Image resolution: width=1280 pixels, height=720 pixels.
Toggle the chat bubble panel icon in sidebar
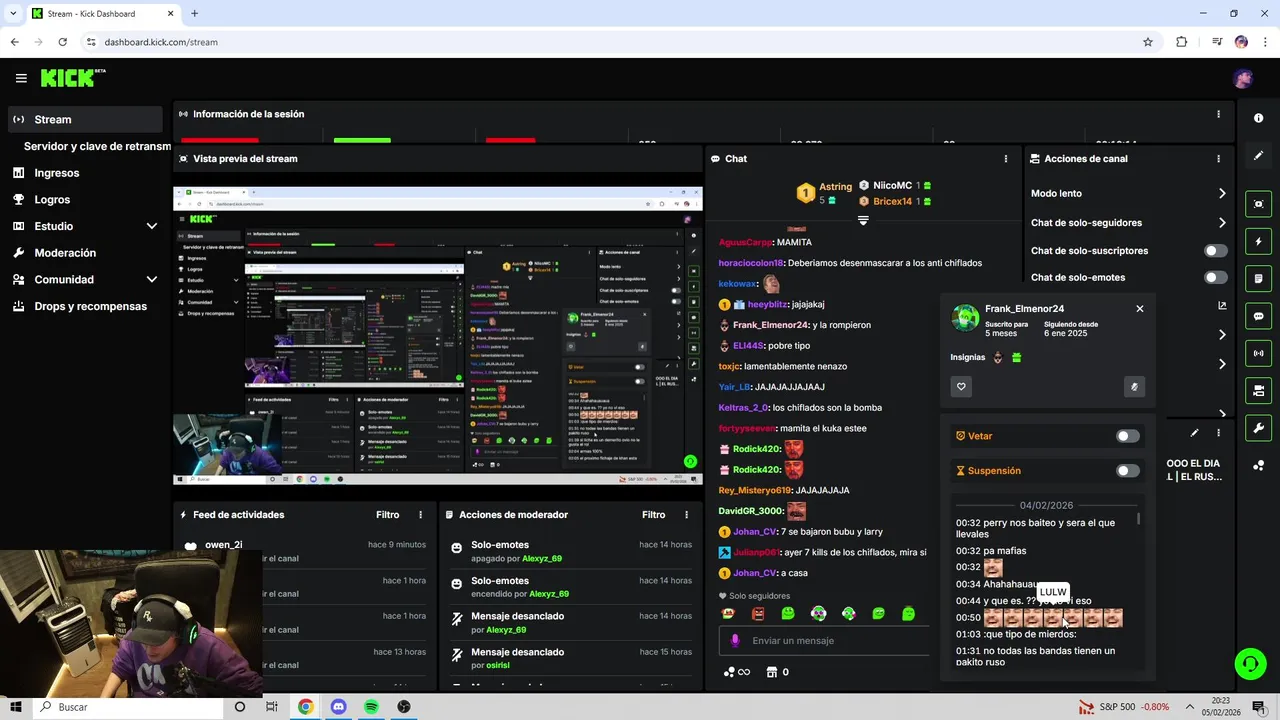pyautogui.click(x=1258, y=316)
